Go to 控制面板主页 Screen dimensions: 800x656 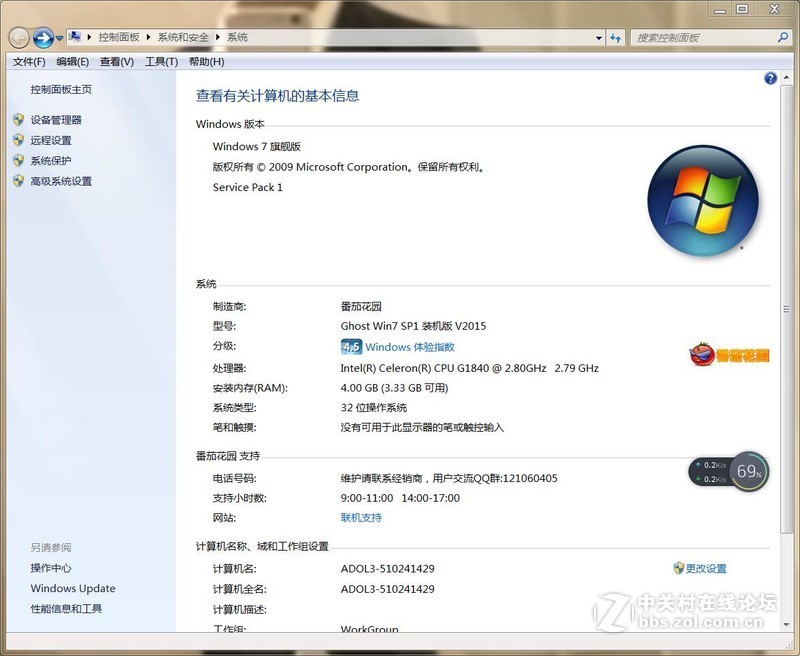coord(61,90)
